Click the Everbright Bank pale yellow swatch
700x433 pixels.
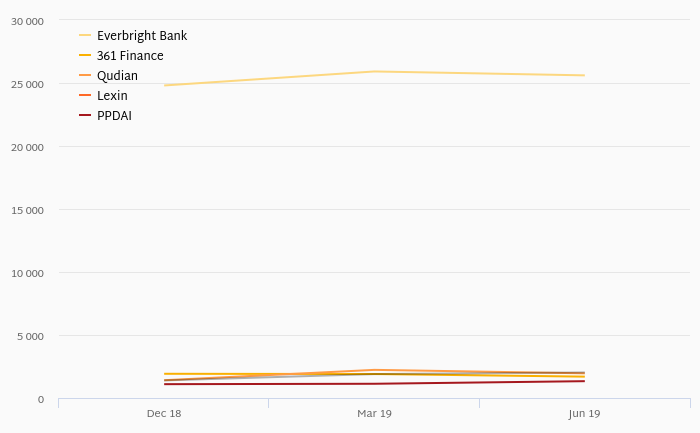tap(85, 35)
